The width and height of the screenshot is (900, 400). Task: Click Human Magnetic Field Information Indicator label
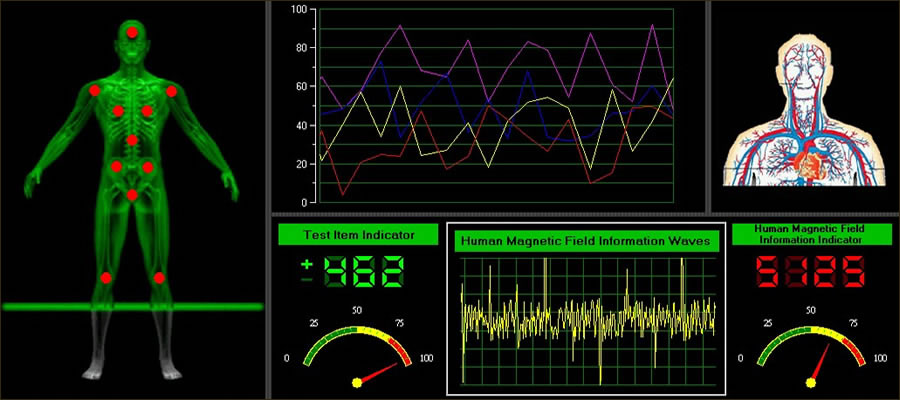(x=811, y=234)
